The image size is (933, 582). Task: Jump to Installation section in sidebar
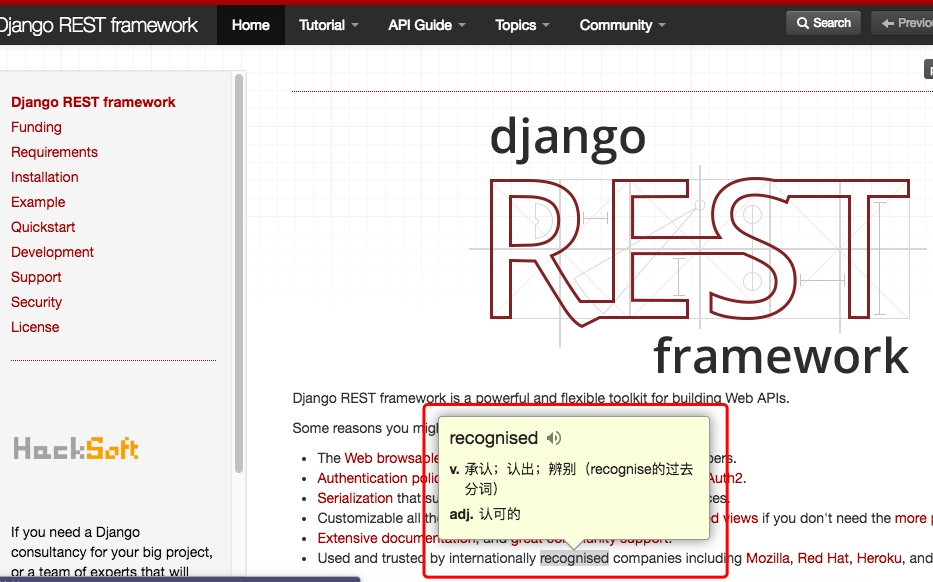click(x=45, y=177)
